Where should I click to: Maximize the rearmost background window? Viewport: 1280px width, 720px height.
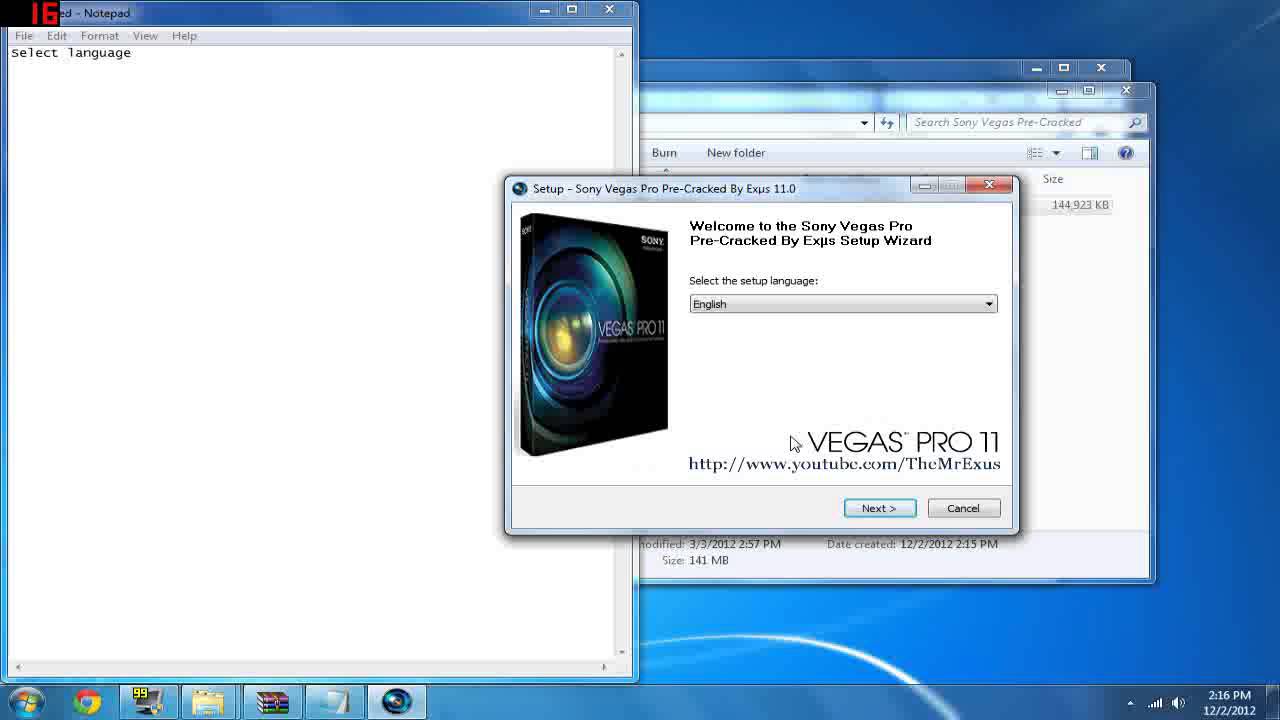tap(1064, 68)
